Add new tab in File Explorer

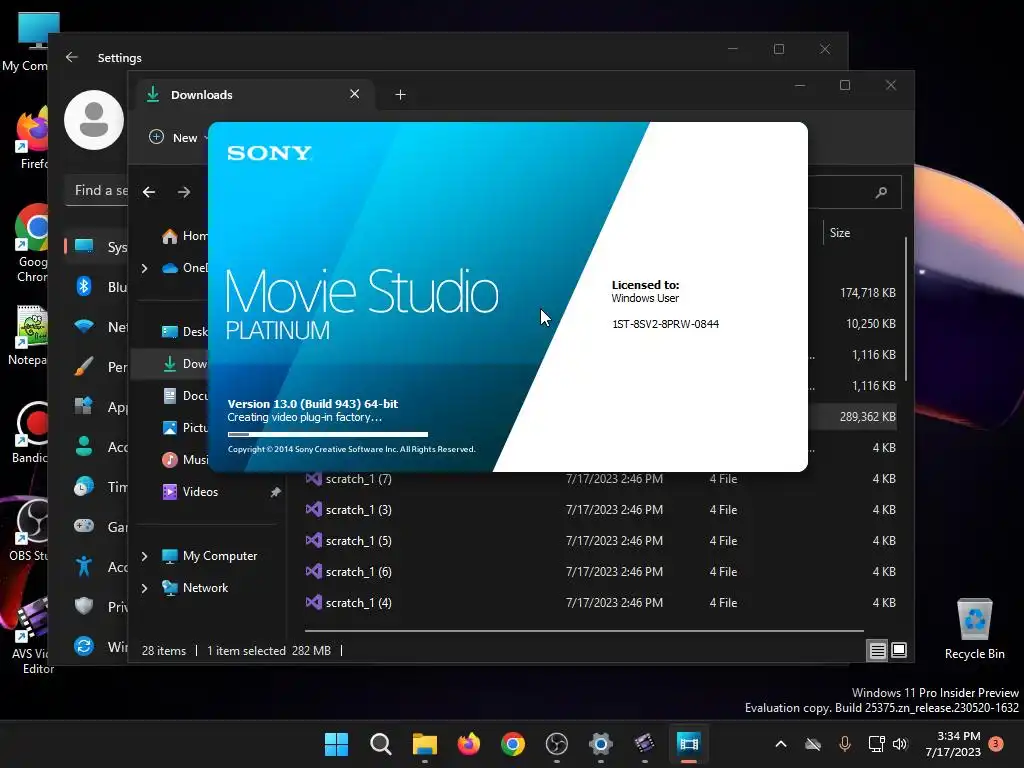400,95
